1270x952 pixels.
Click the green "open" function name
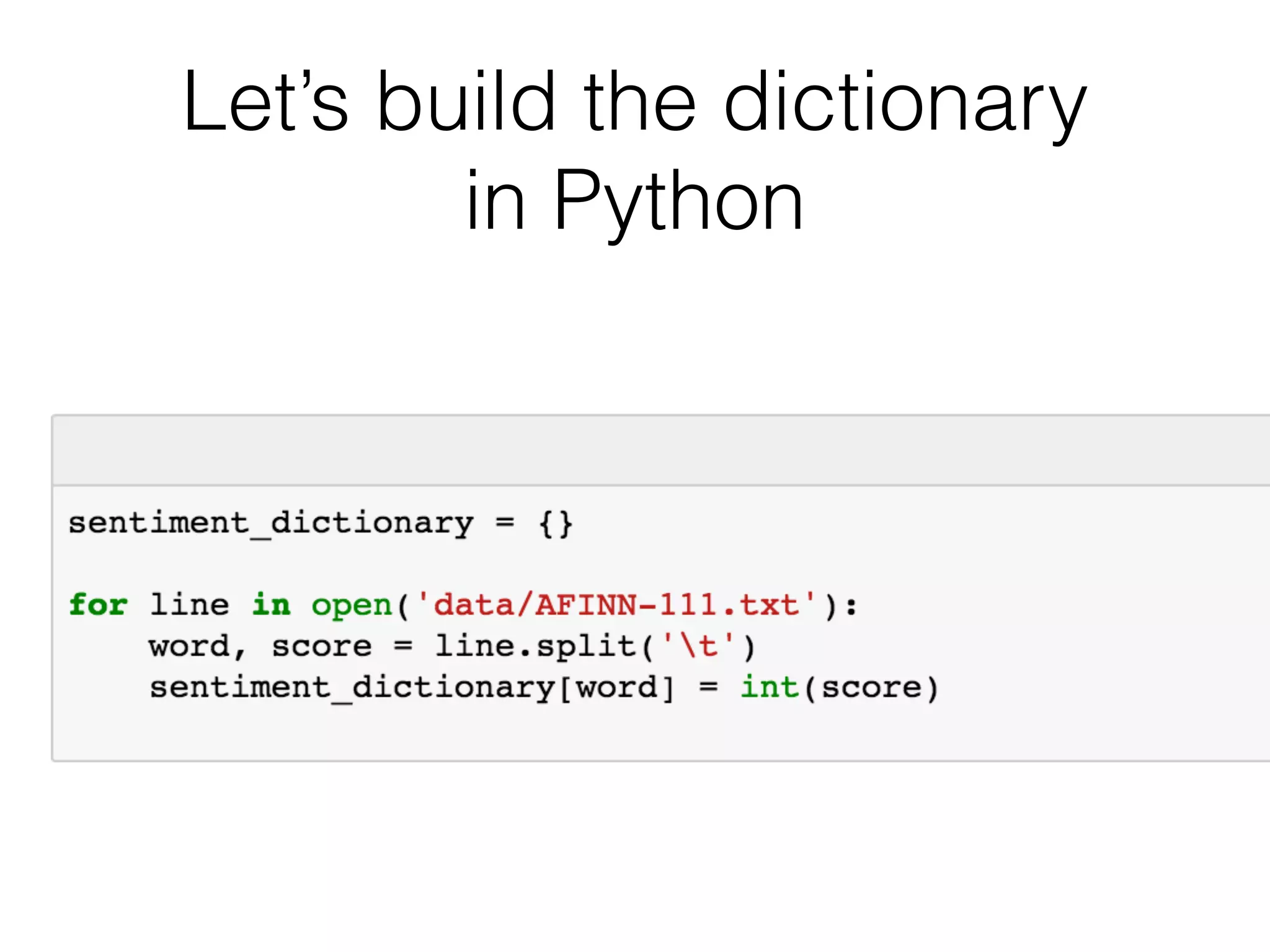click(352, 605)
